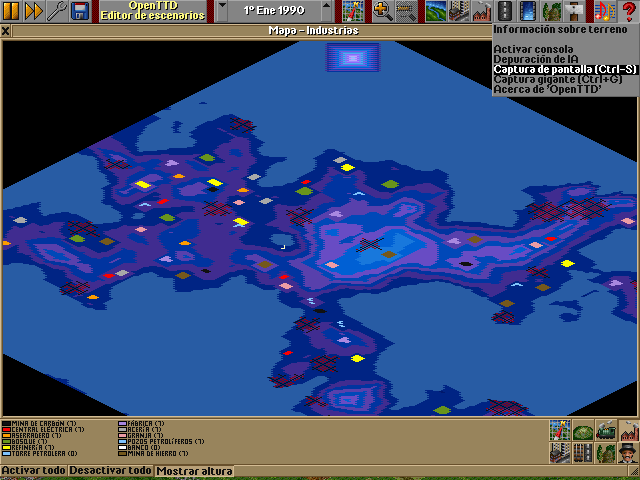Click the red question mark help icon

(628, 11)
